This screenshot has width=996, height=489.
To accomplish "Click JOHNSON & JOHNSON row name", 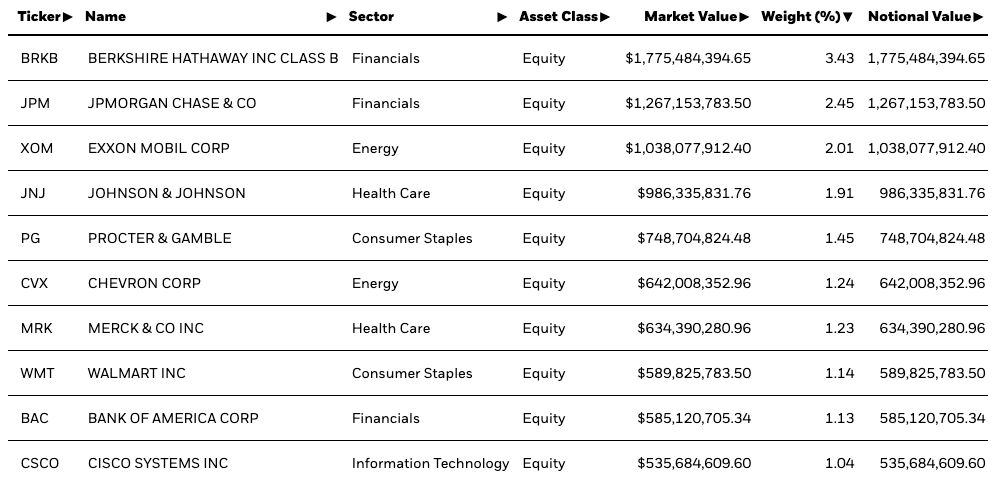I will tap(166, 194).
